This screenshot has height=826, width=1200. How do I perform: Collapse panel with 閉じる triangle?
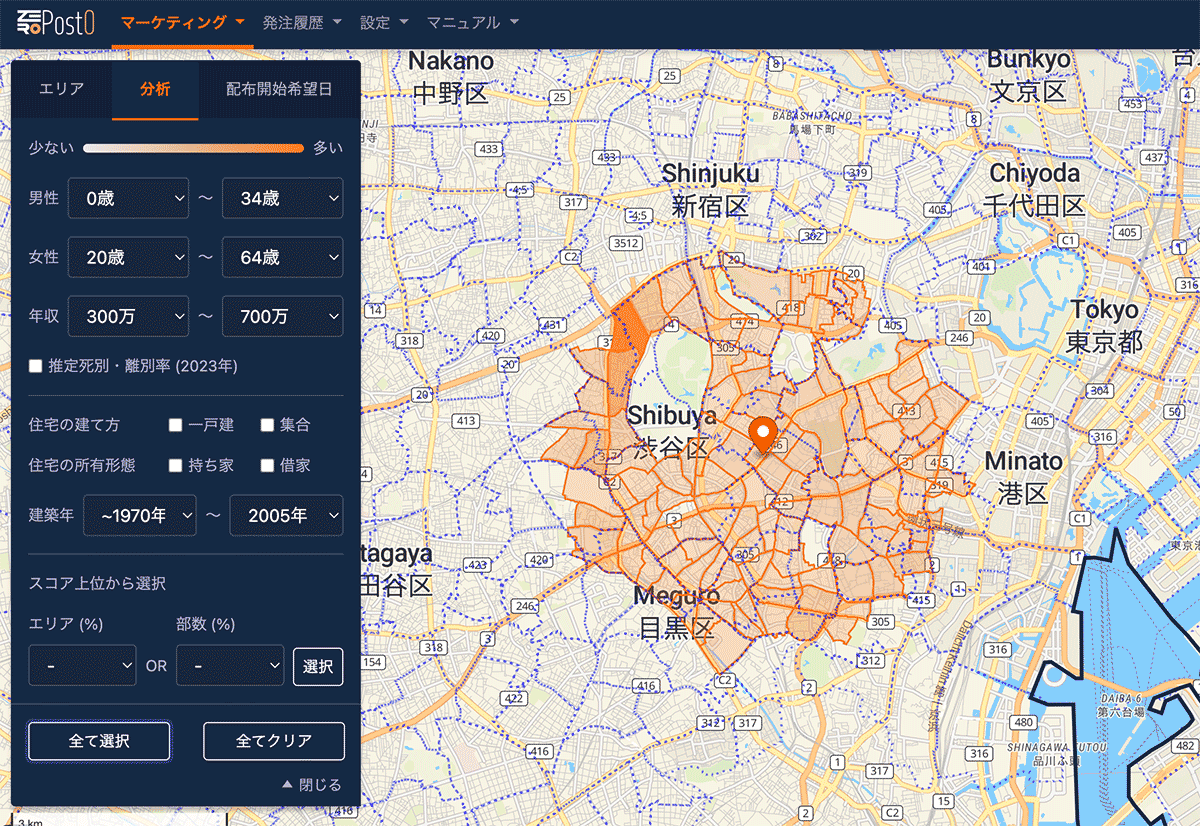[x=312, y=785]
